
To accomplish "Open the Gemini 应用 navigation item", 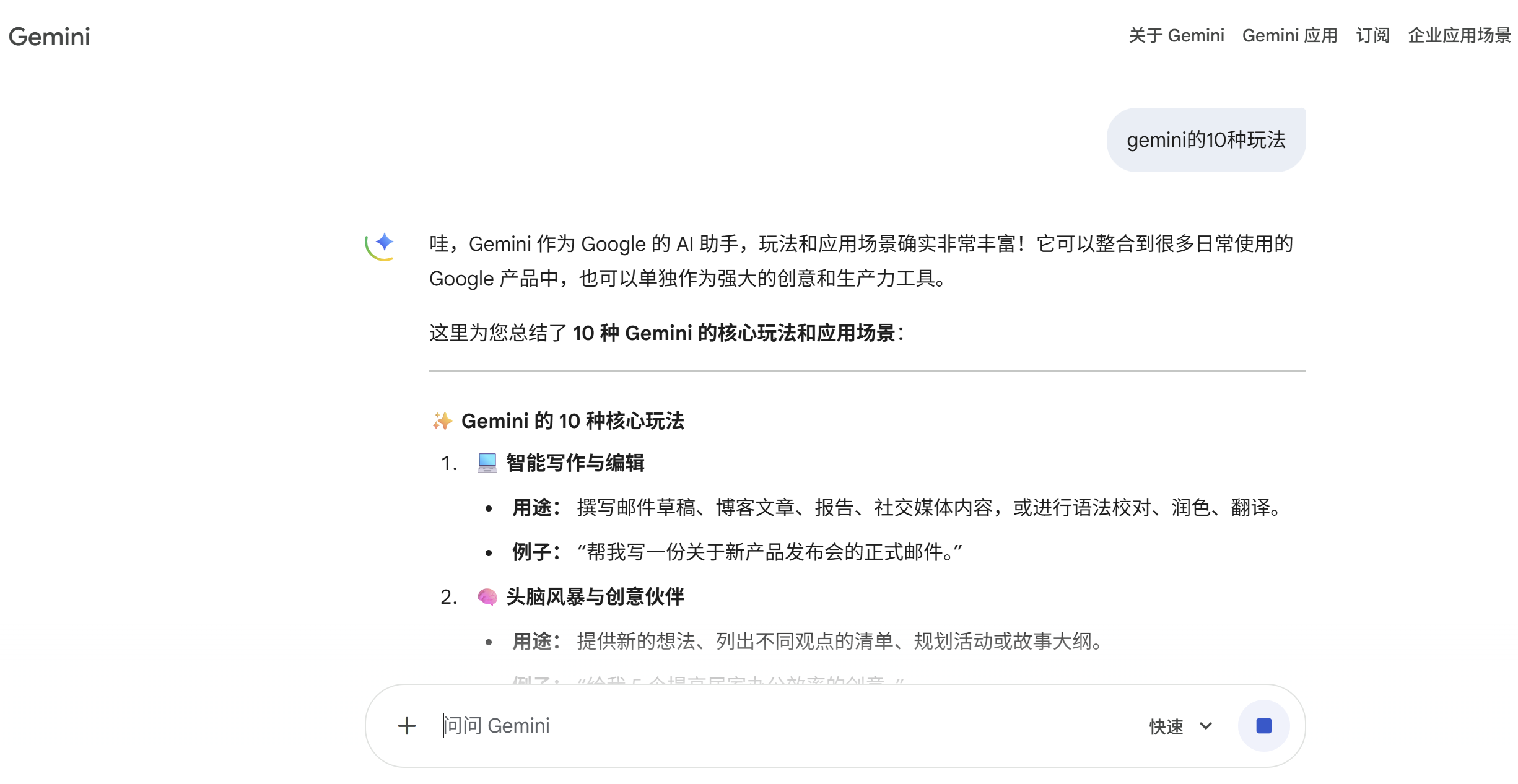I will coord(1289,35).
